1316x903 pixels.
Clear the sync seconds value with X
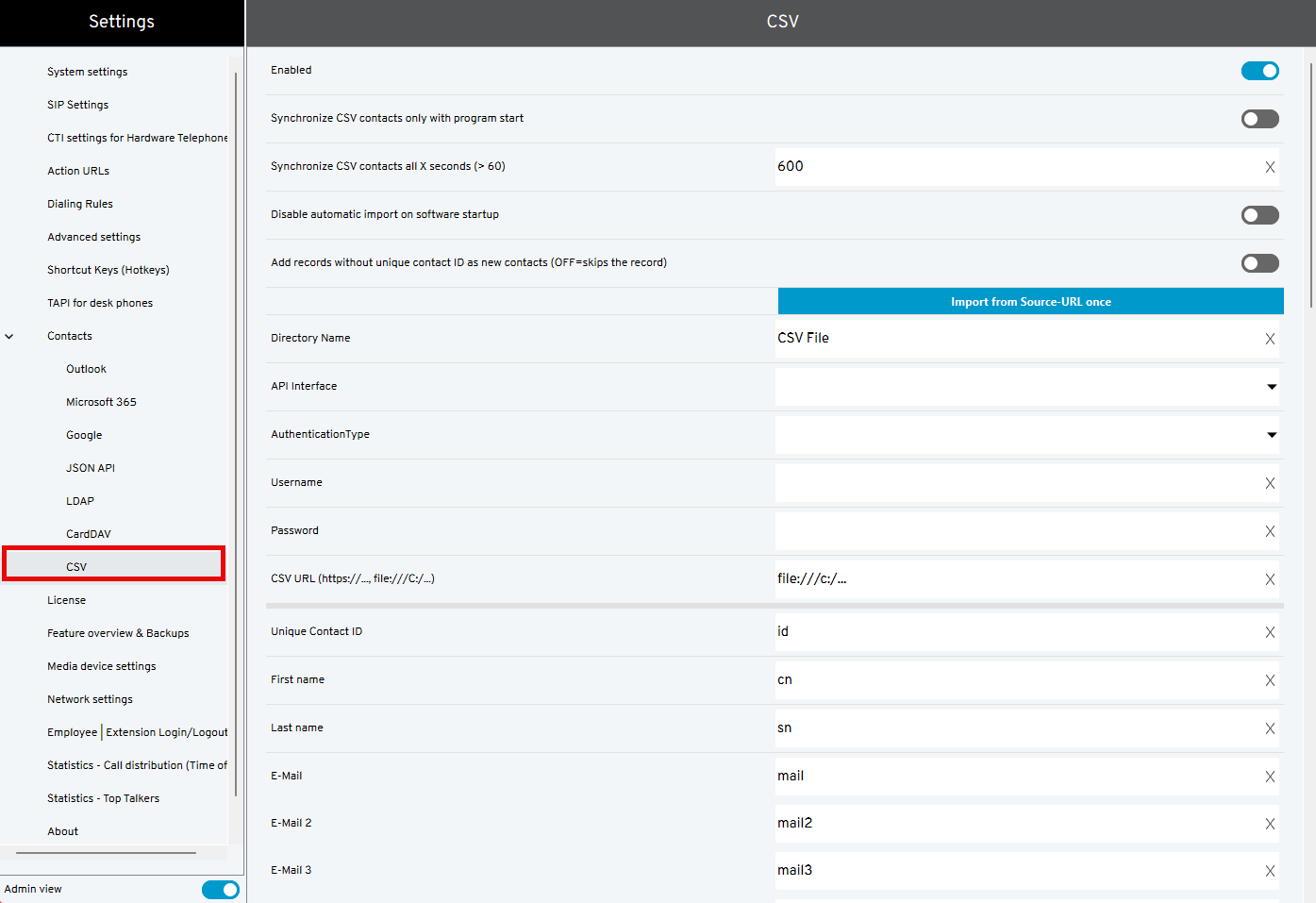pos(1270,167)
